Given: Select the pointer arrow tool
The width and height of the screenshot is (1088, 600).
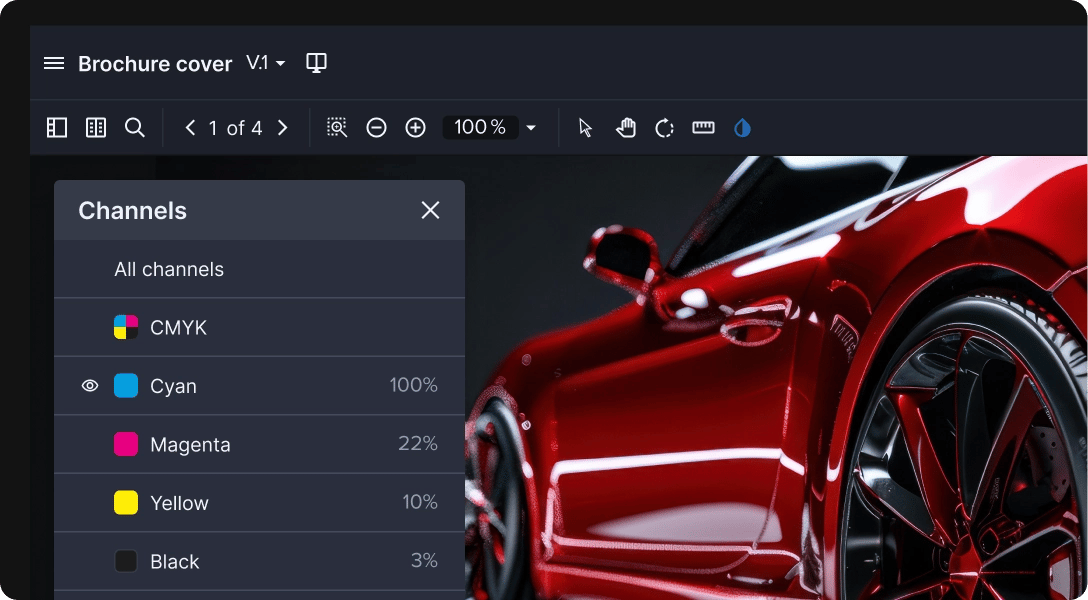Looking at the screenshot, I should click(x=586, y=128).
